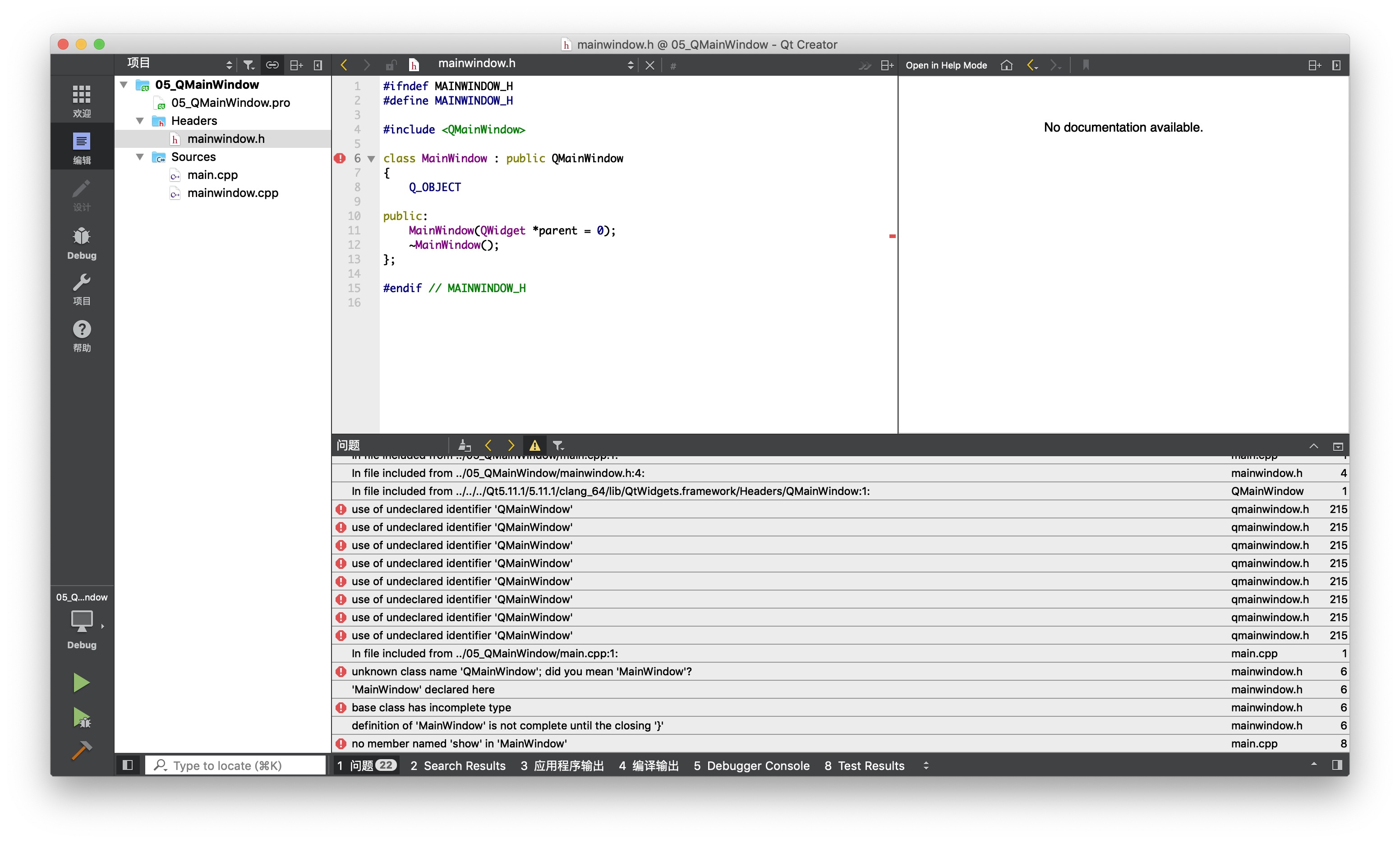Open the issues category filter funnel
Viewport: 1400px width, 843px height.
558,445
